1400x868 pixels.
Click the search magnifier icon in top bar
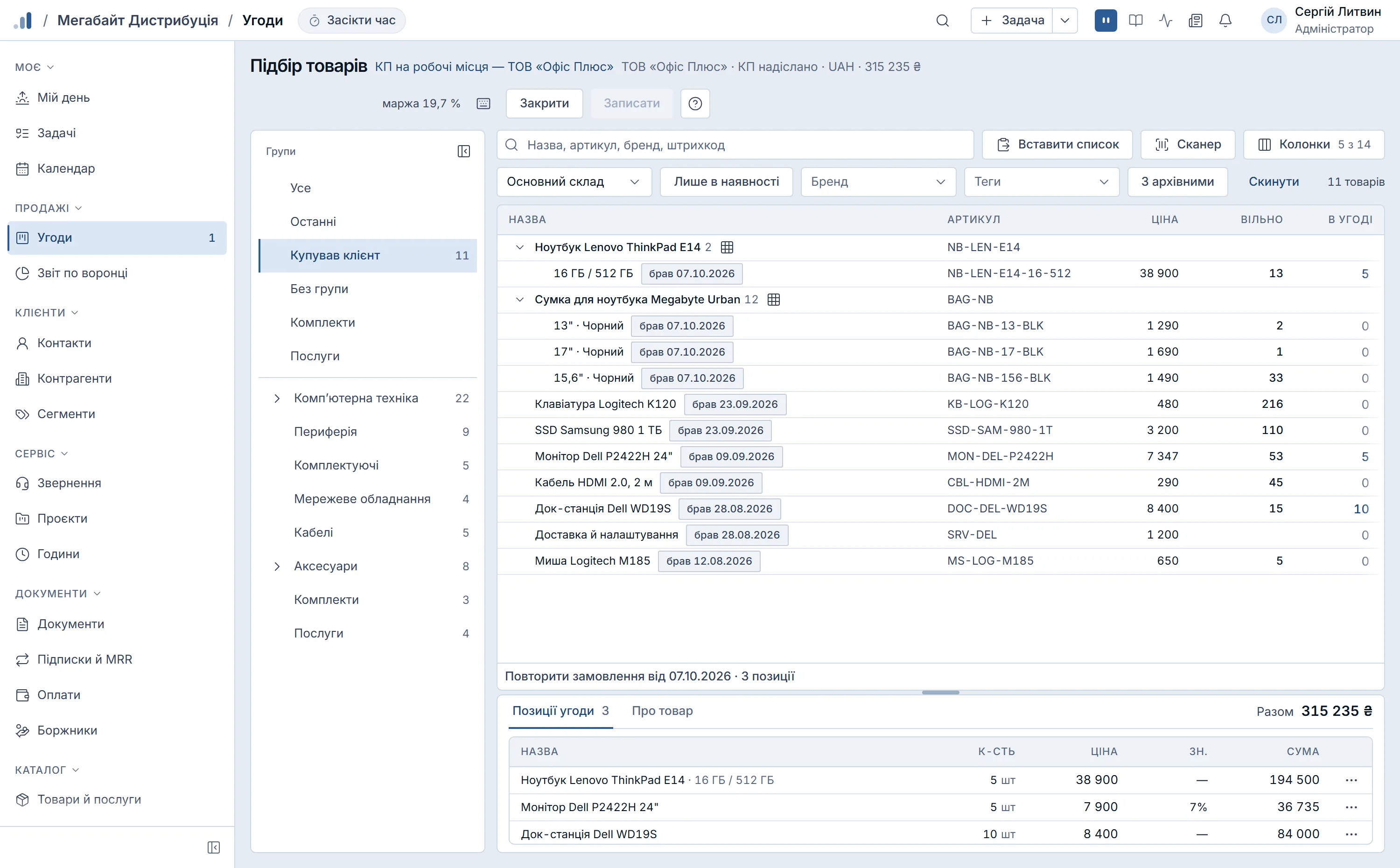coord(942,21)
